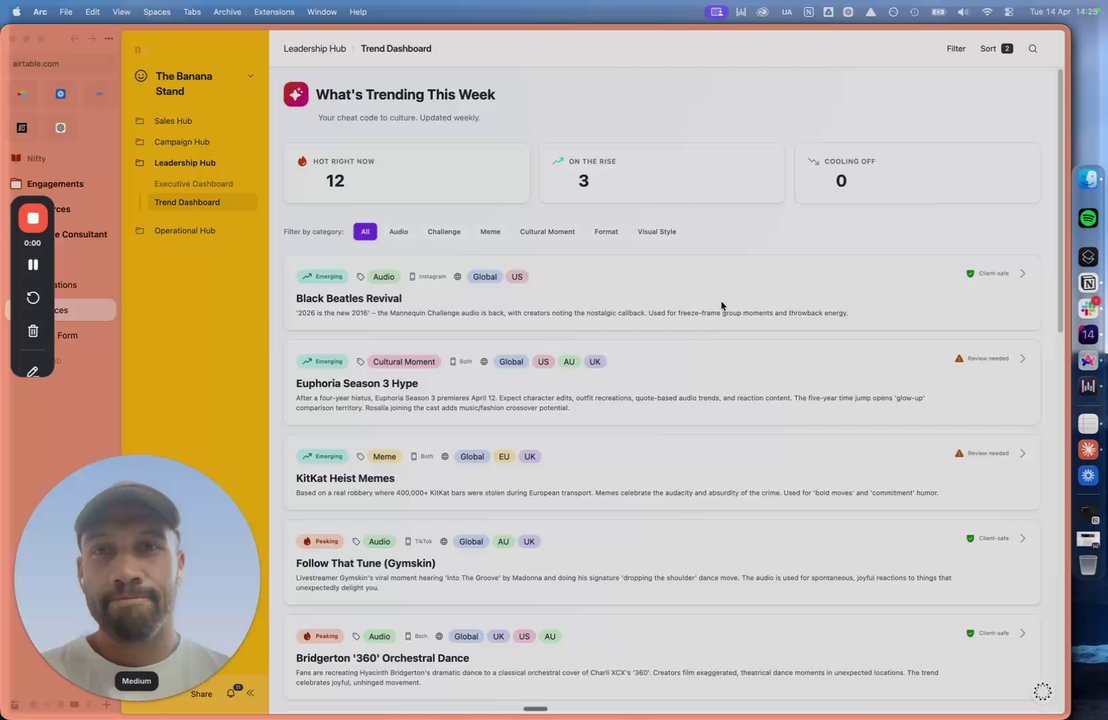This screenshot has width=1108, height=720.
Task: Click the page vertical scrollbar
Action: pyautogui.click(x=1059, y=201)
